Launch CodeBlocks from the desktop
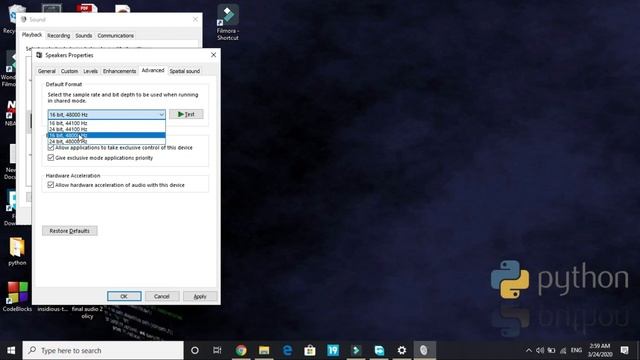Screen dimensions: 640x360 click(x=17, y=296)
